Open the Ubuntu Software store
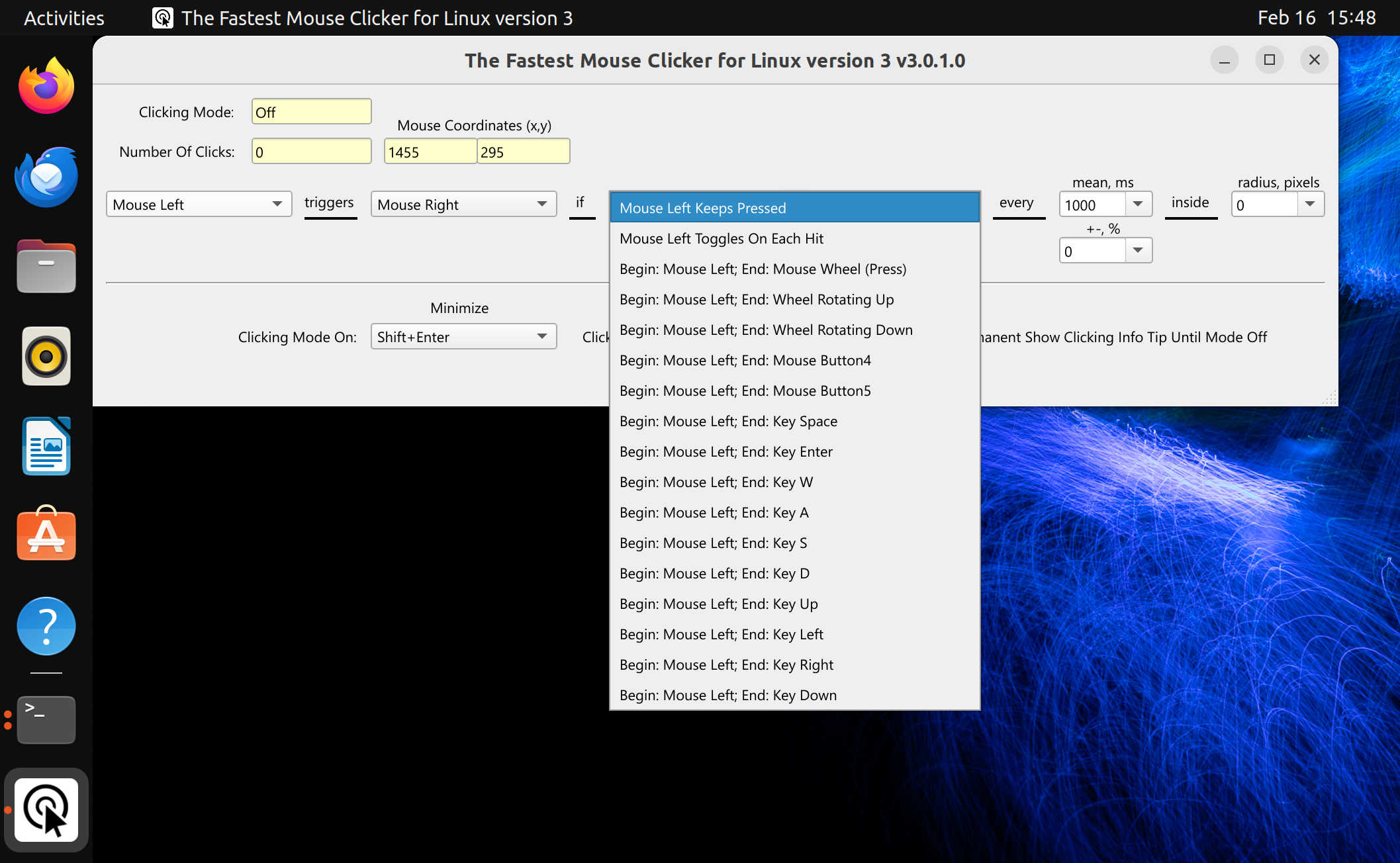This screenshot has height=863, width=1400. click(x=46, y=535)
